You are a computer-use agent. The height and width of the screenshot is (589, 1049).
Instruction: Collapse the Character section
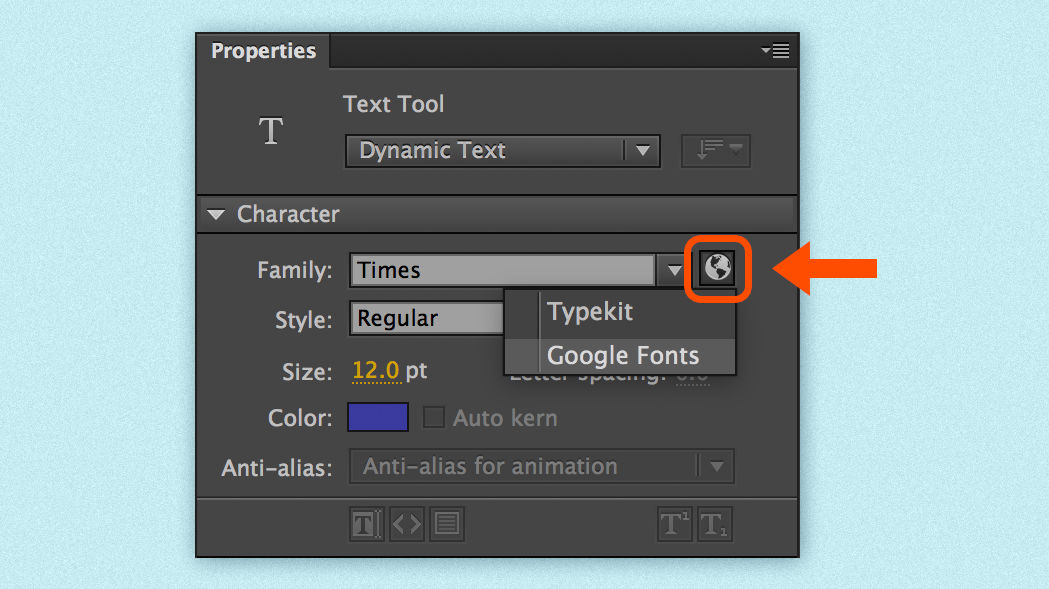(216, 214)
